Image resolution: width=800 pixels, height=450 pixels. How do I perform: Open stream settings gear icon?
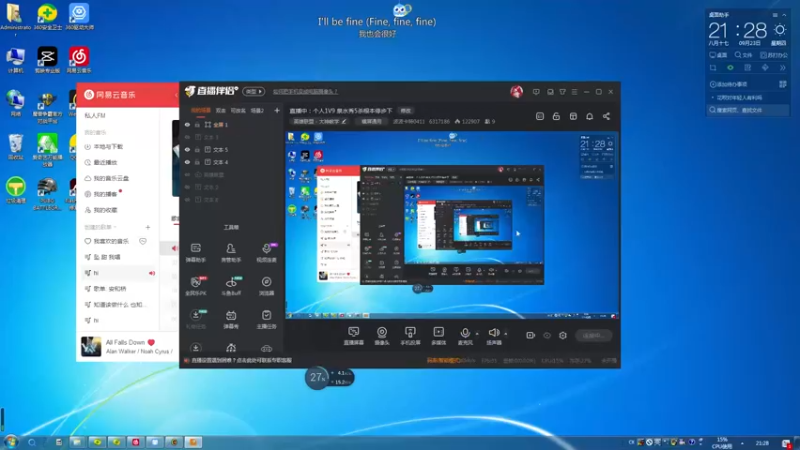coord(563,335)
